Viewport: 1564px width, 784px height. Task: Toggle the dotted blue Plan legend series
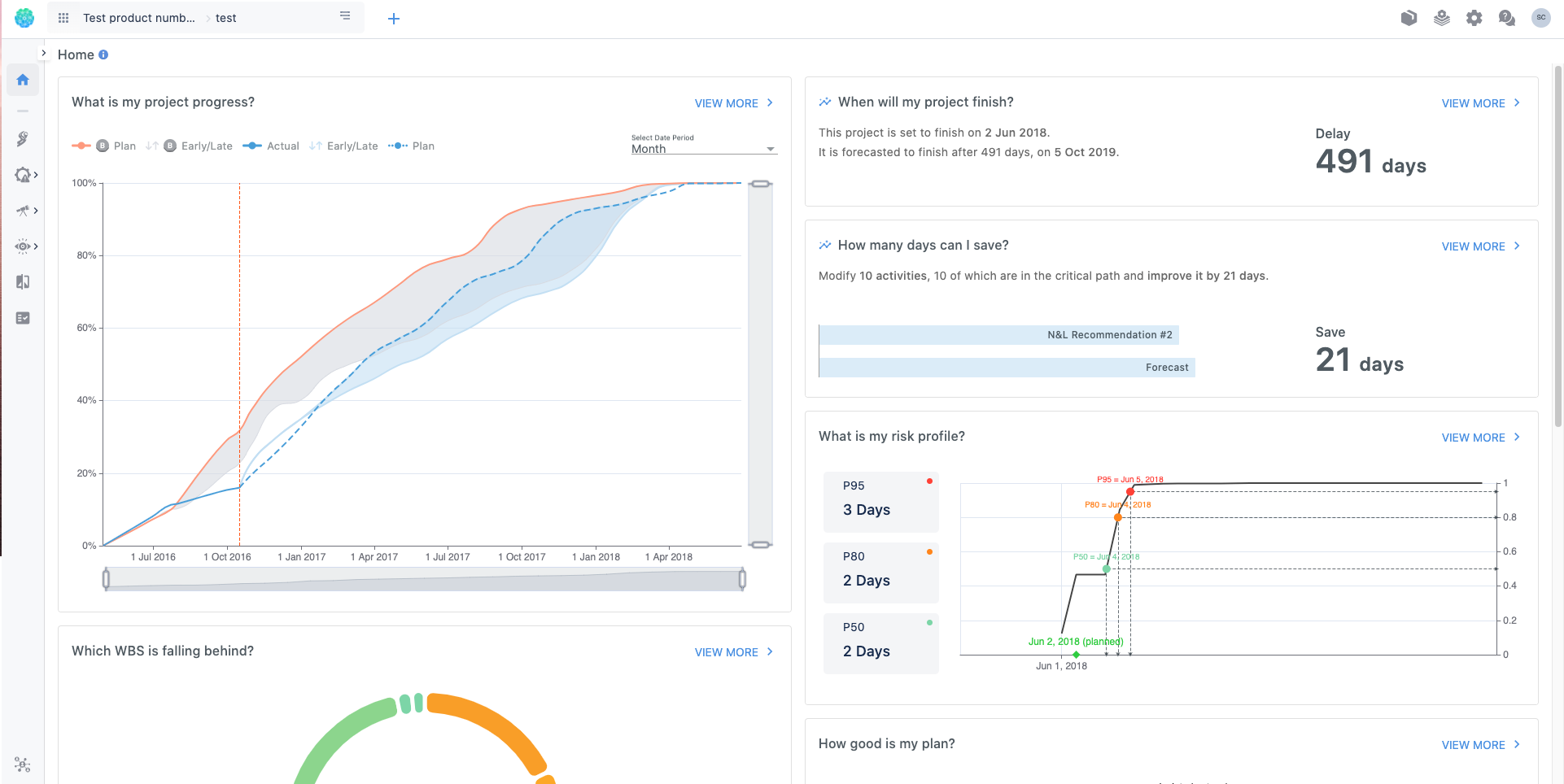click(412, 146)
